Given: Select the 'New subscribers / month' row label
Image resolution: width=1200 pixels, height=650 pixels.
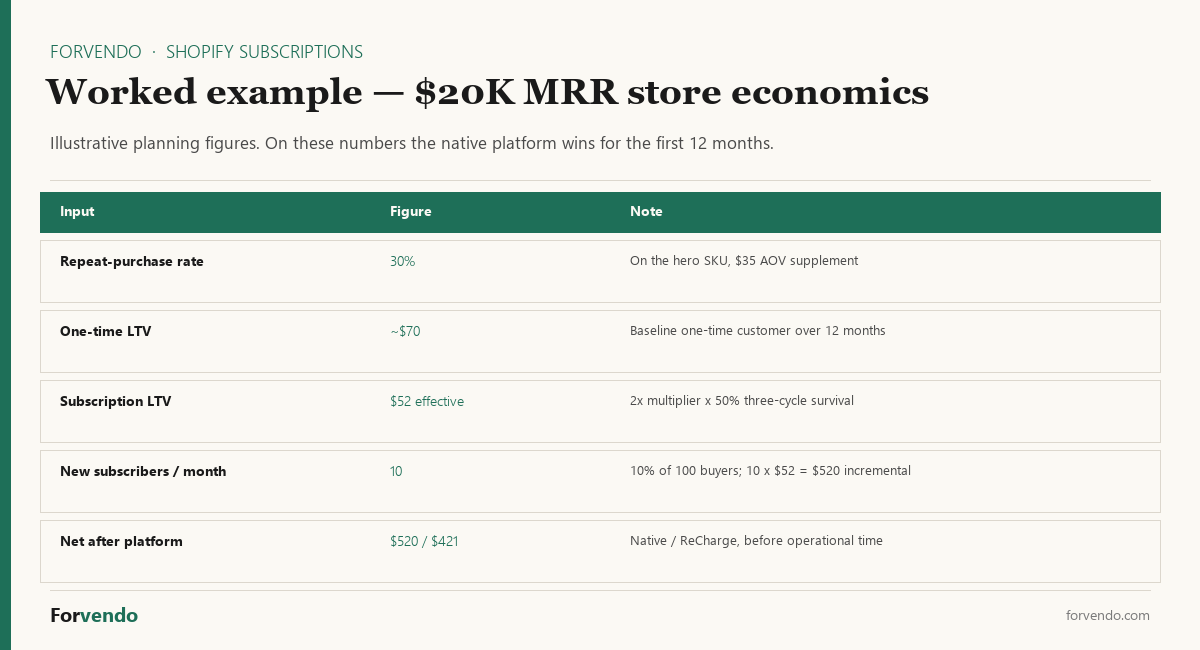Looking at the screenshot, I should pyautogui.click(x=143, y=471).
